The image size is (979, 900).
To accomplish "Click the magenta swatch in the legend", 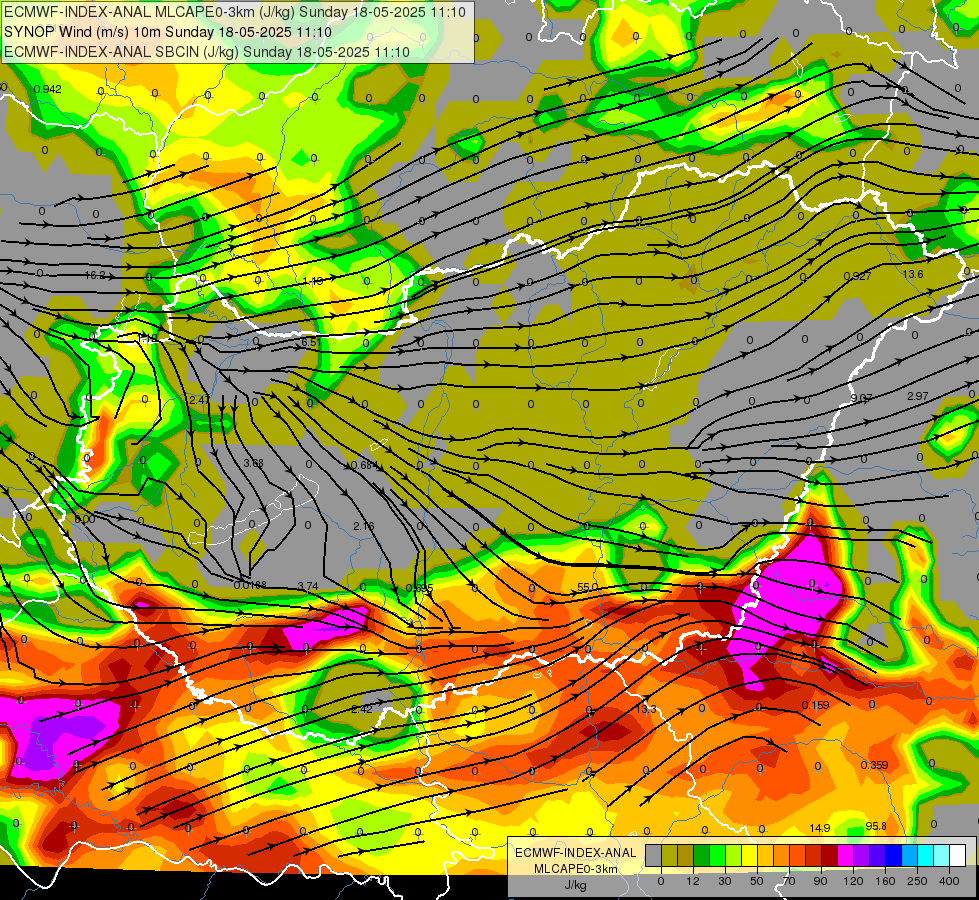I will (845, 855).
